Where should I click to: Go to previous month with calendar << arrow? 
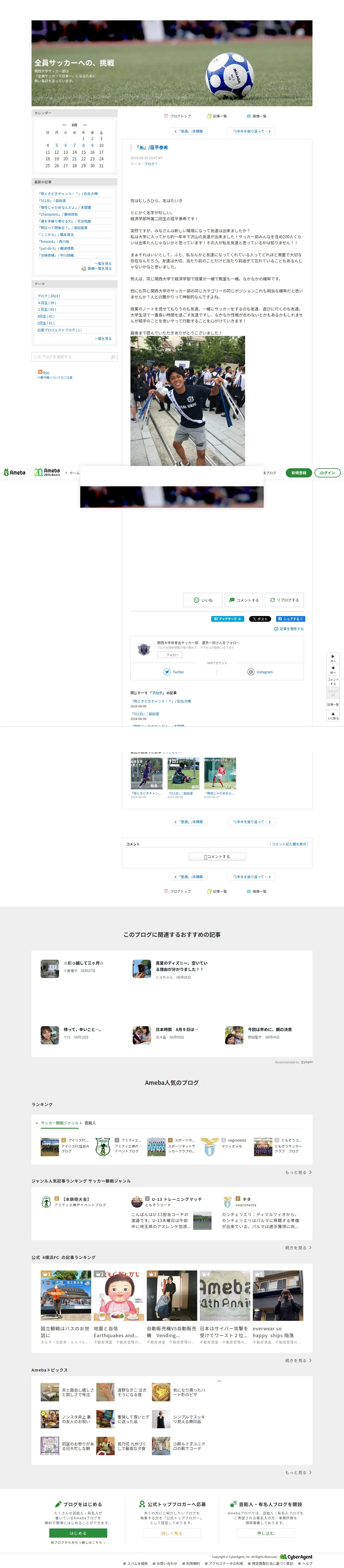[64, 125]
